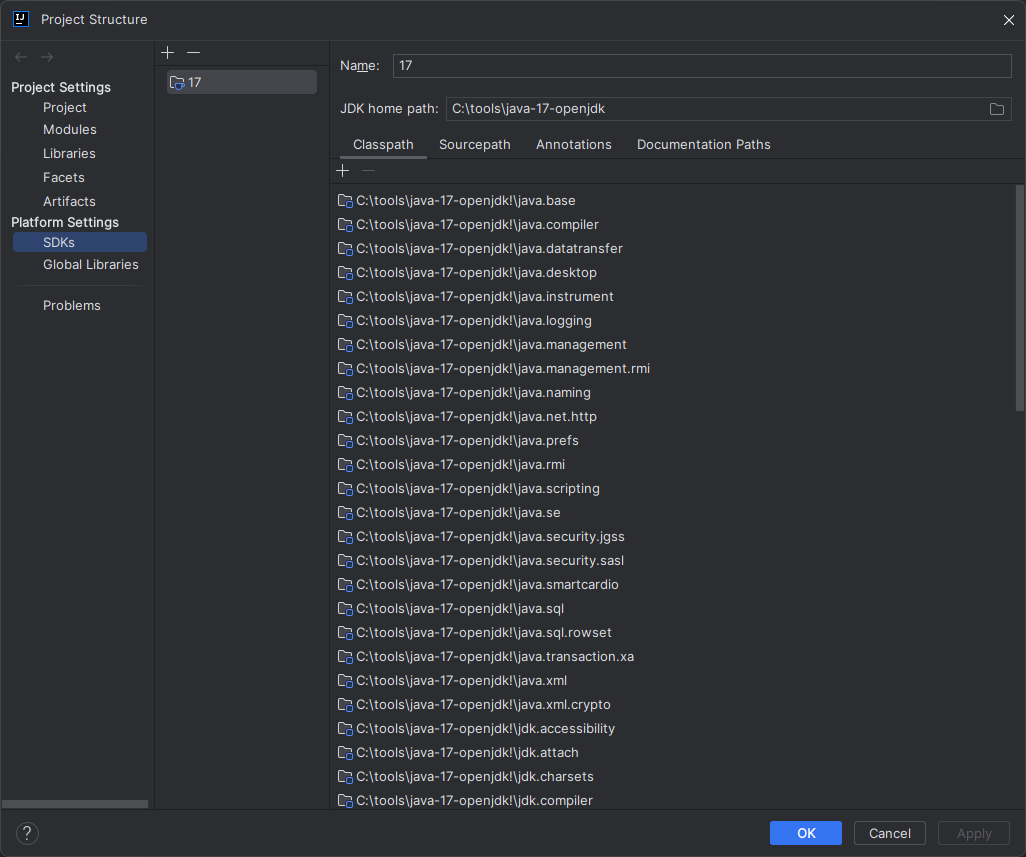This screenshot has width=1026, height=857.
Task: Click the forward navigation arrow
Action: [47, 57]
